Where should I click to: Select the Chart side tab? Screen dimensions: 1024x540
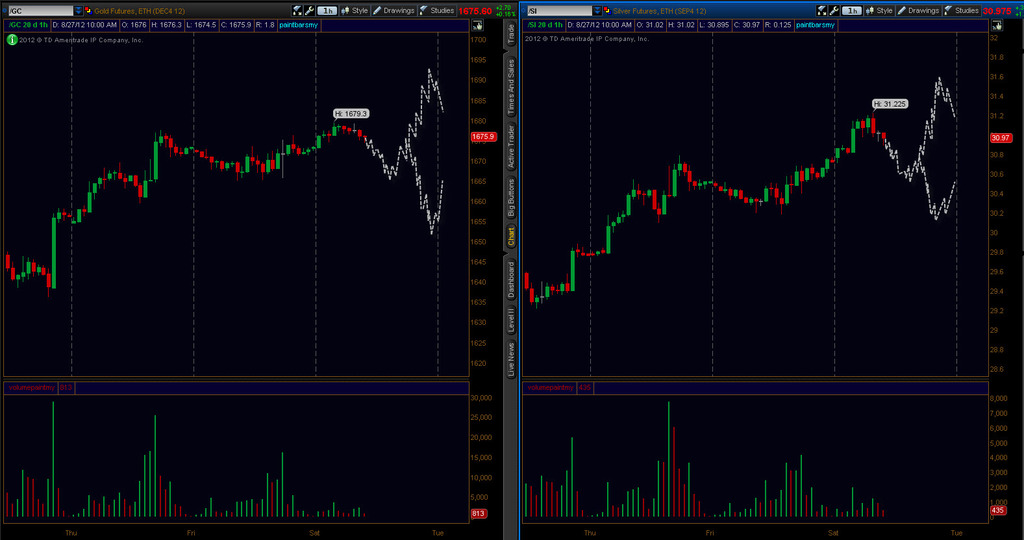(511, 236)
